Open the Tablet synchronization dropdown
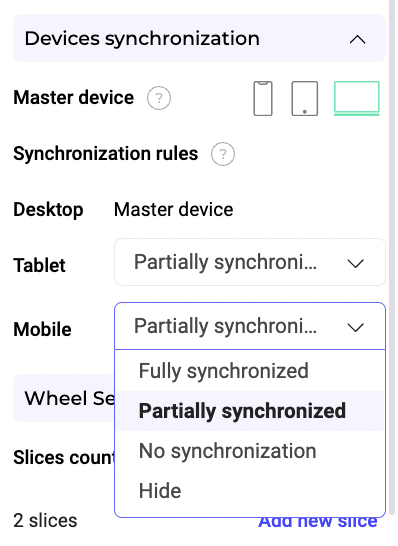Screen dimensions: 398x546 [x=250, y=262]
